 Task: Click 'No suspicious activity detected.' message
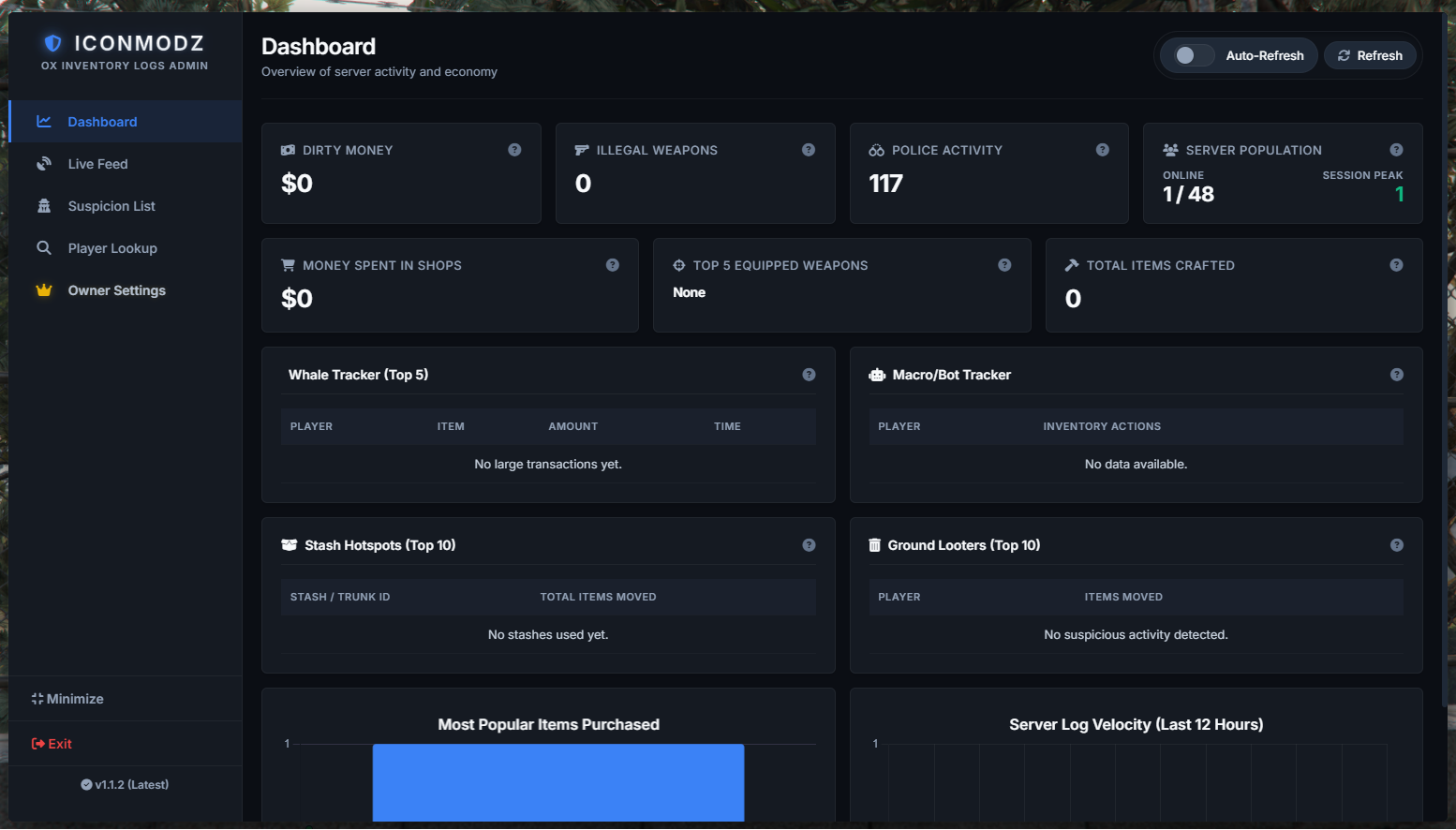click(1136, 635)
